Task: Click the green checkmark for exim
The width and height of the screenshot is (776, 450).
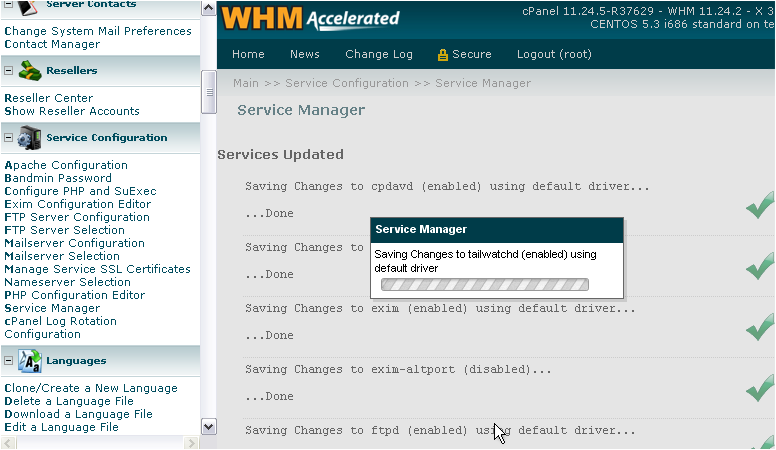Action: pos(761,327)
